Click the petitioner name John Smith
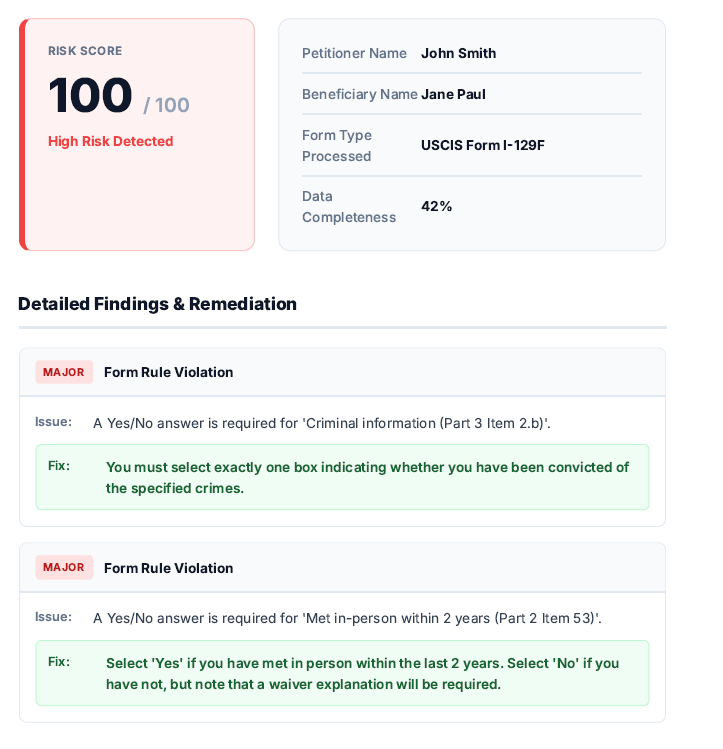This screenshot has height=749, width=723. coord(458,53)
